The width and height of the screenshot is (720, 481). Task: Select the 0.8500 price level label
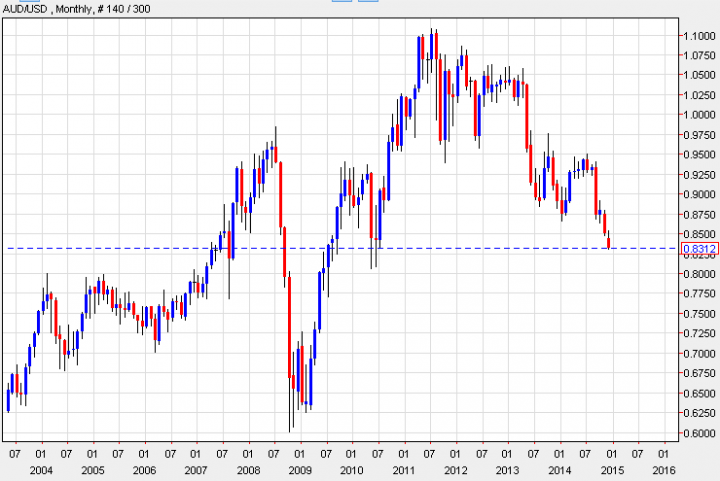(699, 234)
